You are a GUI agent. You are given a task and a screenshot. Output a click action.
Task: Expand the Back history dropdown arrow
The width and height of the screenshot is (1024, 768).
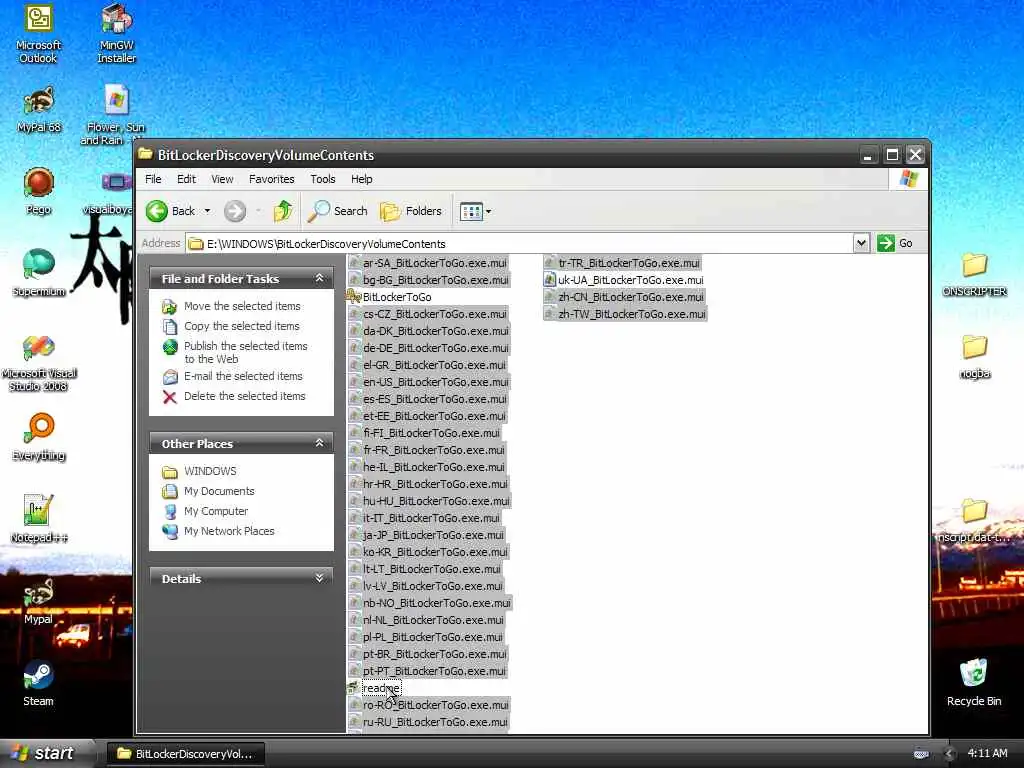208,211
